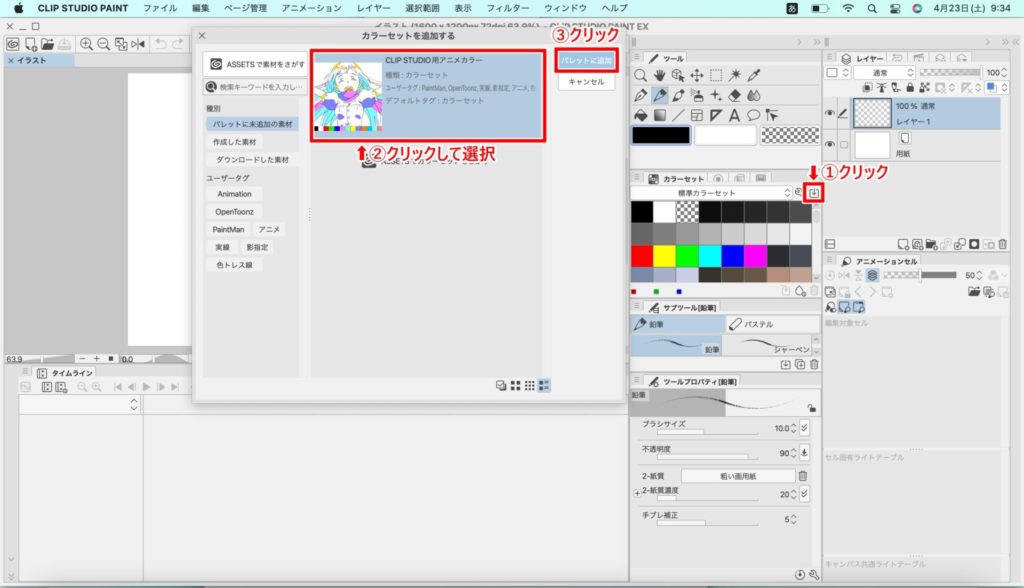
Task: Select the Balloon tool
Action: tap(754, 115)
